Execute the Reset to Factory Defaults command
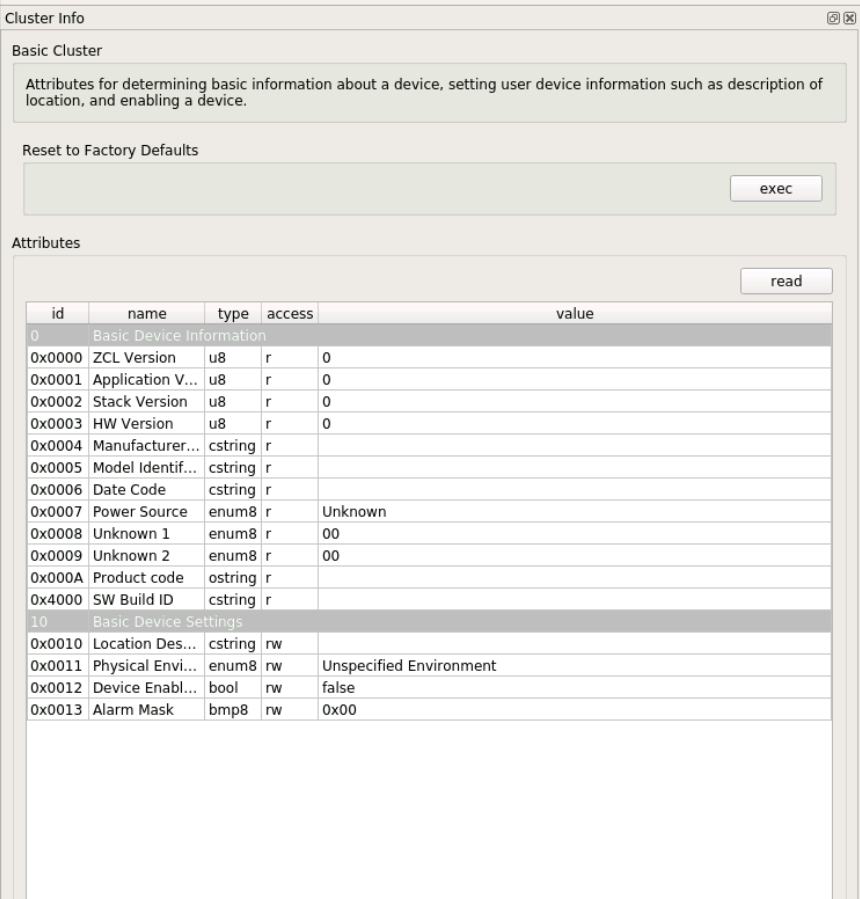This screenshot has height=899, width=860. click(x=776, y=188)
